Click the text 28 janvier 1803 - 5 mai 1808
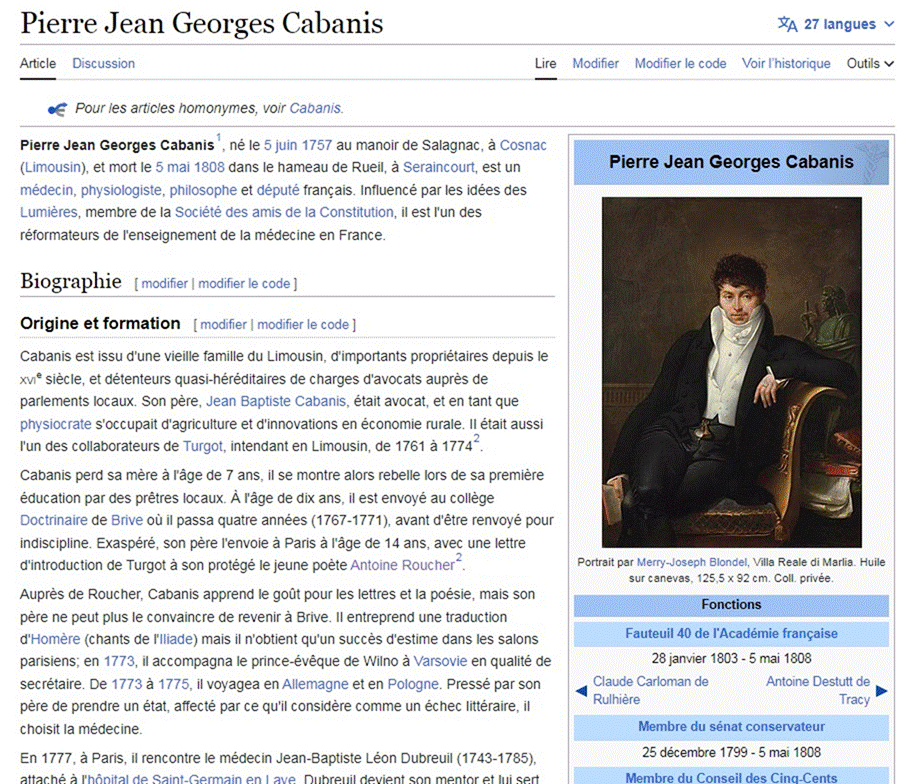 [x=731, y=659]
